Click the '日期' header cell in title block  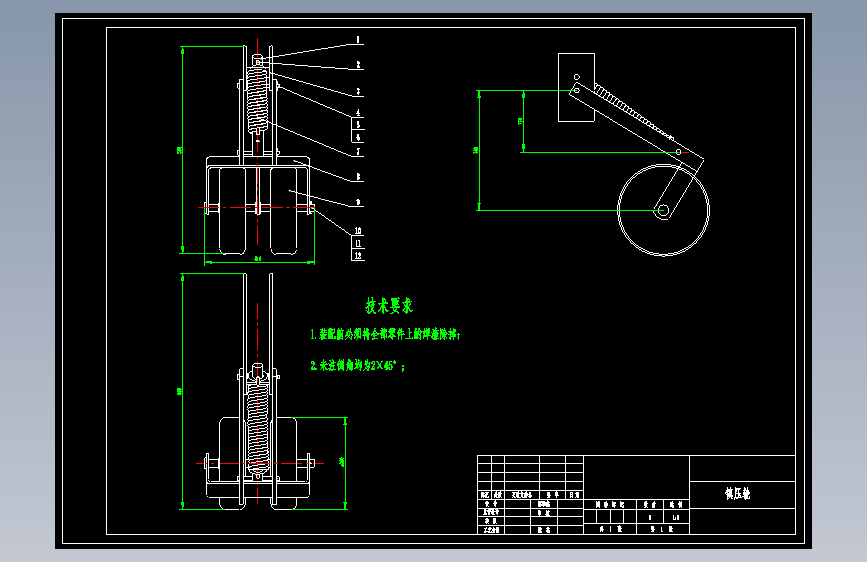click(x=574, y=495)
